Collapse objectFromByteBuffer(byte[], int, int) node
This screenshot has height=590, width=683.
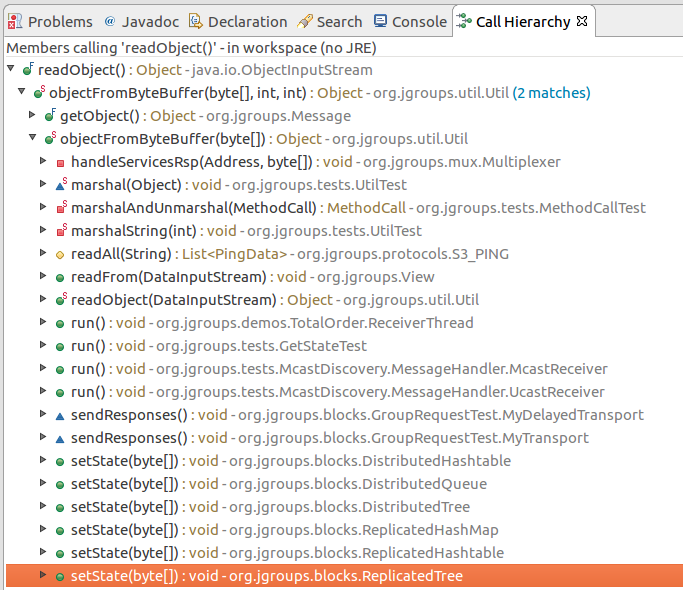(x=21, y=92)
